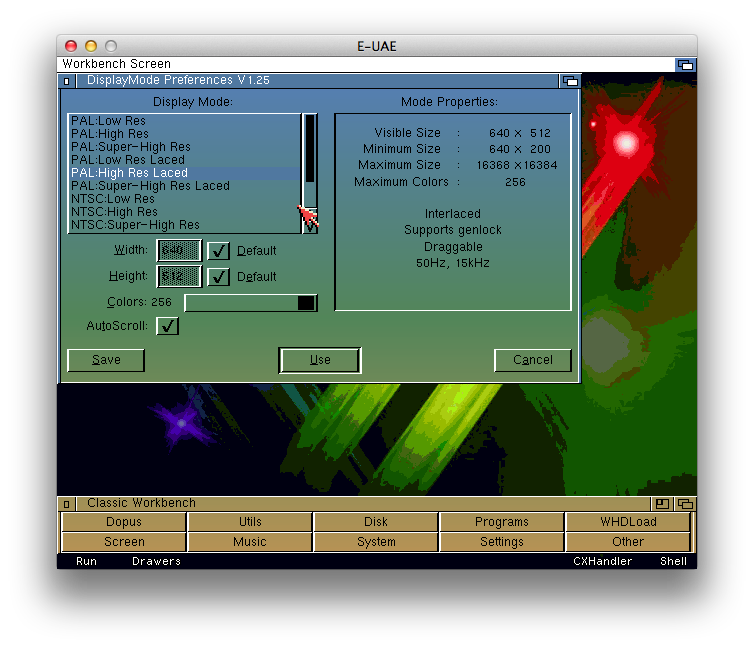Open the Programs menu button
Image resolution: width=754 pixels, height=648 pixels.
click(x=502, y=522)
